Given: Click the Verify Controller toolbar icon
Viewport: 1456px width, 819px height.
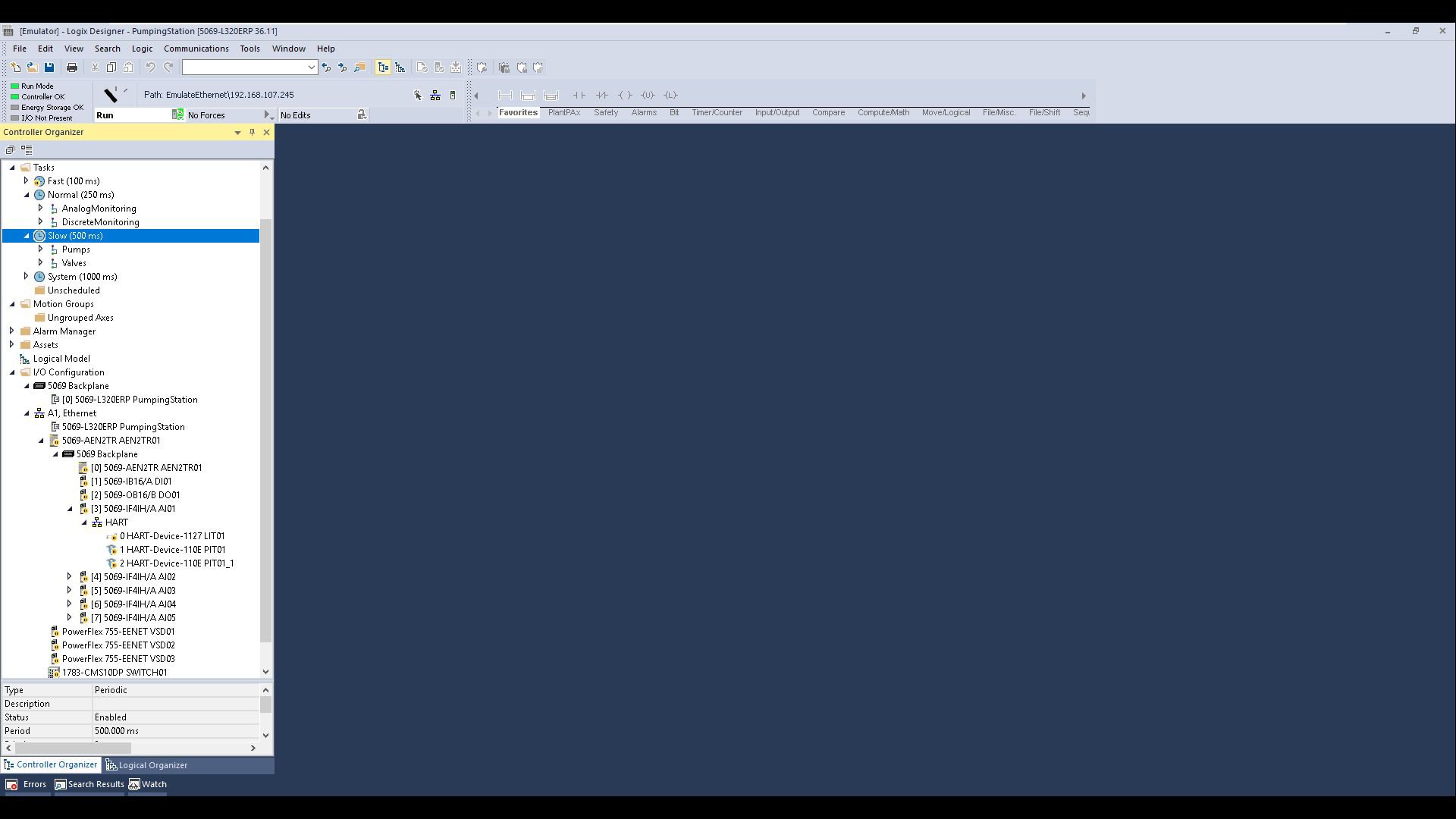Looking at the screenshot, I should point(439,67).
